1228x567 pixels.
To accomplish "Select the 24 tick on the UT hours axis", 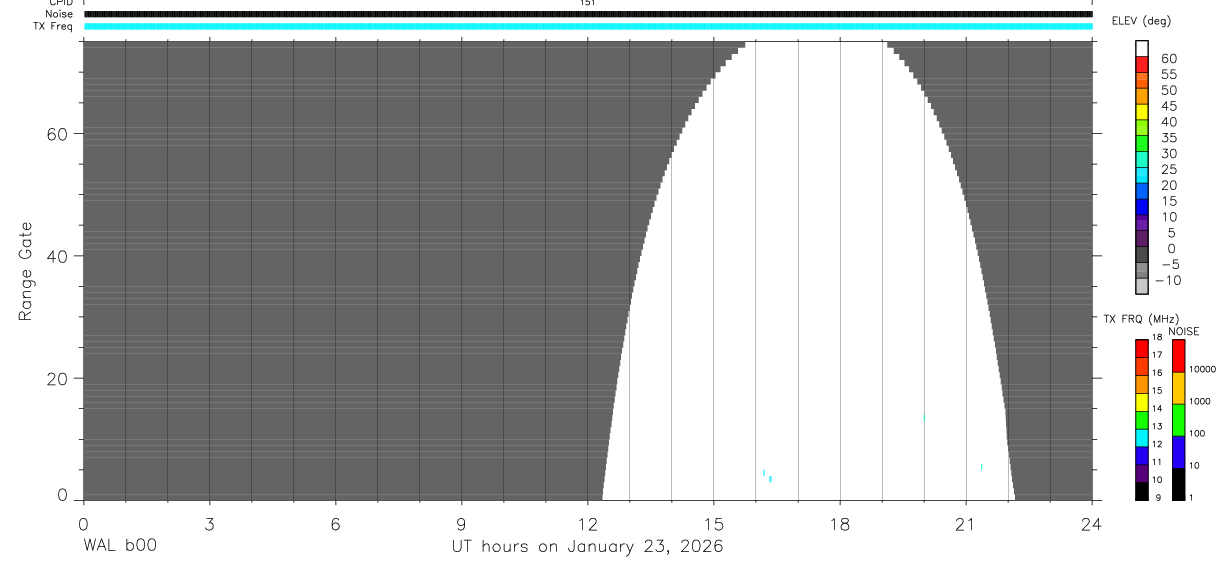I will (x=1091, y=523).
